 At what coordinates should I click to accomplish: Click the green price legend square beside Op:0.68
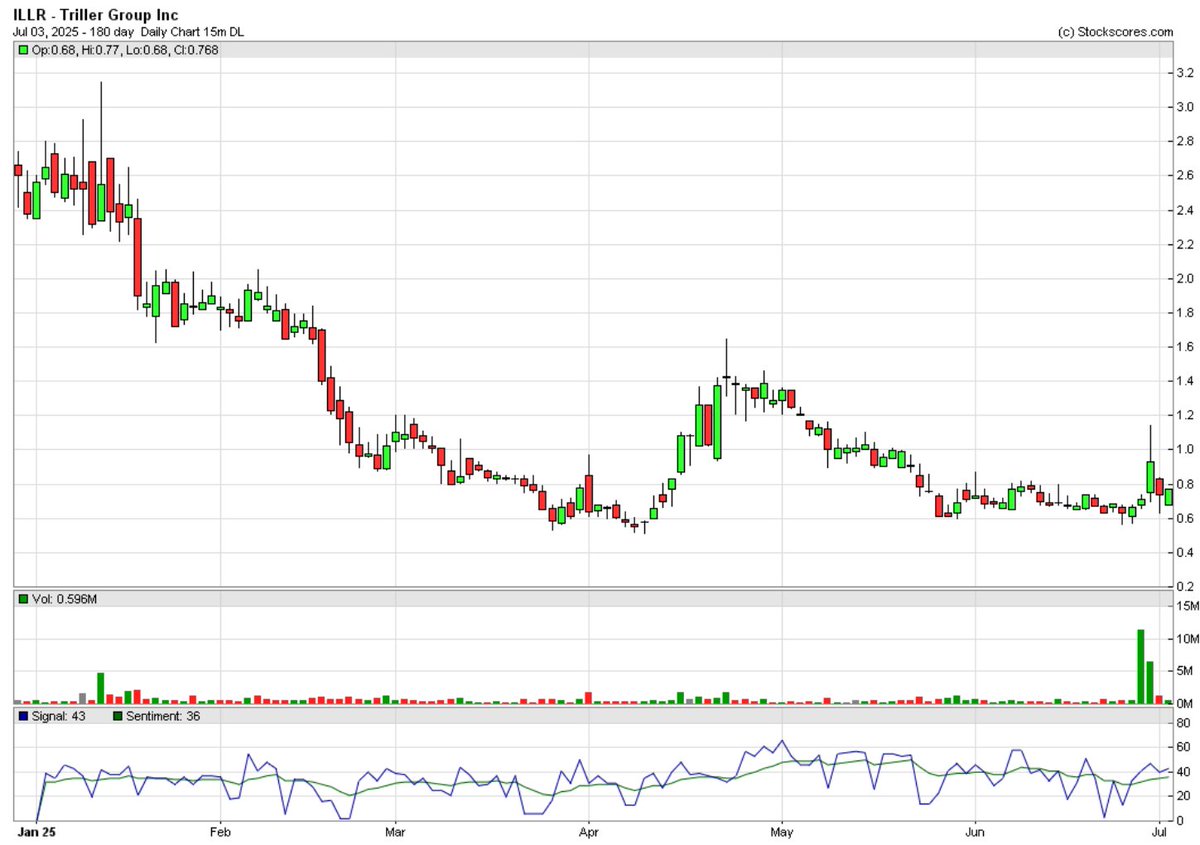(x=23, y=50)
